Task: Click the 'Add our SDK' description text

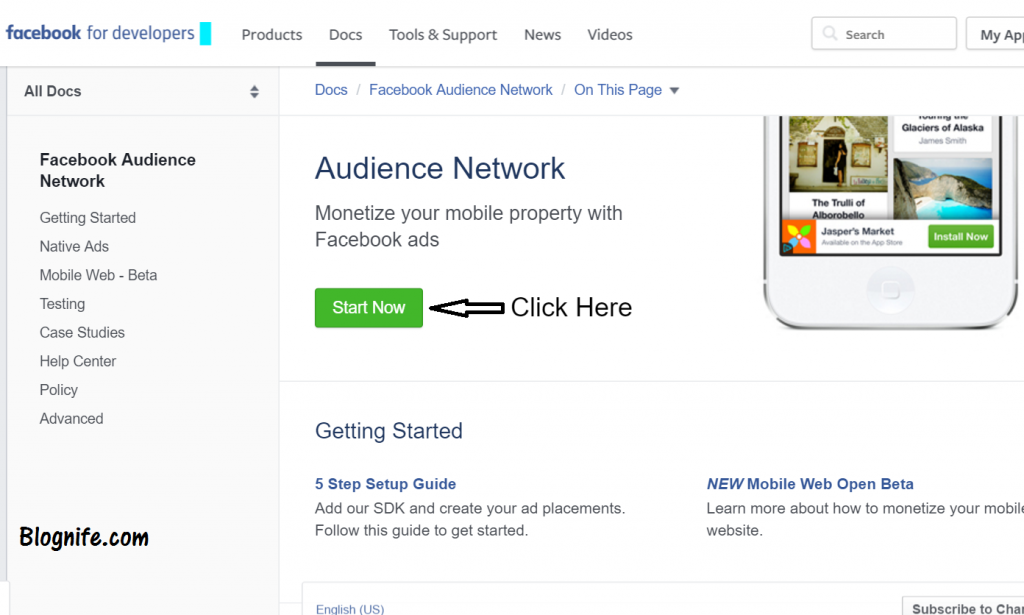Action: [470, 520]
